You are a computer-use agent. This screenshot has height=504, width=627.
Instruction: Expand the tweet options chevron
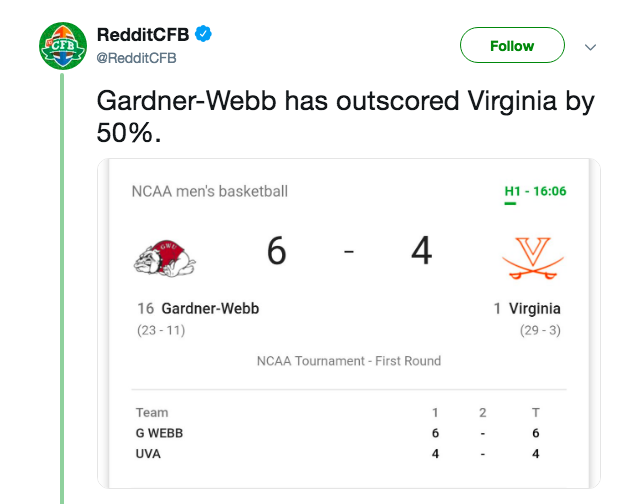click(x=590, y=47)
